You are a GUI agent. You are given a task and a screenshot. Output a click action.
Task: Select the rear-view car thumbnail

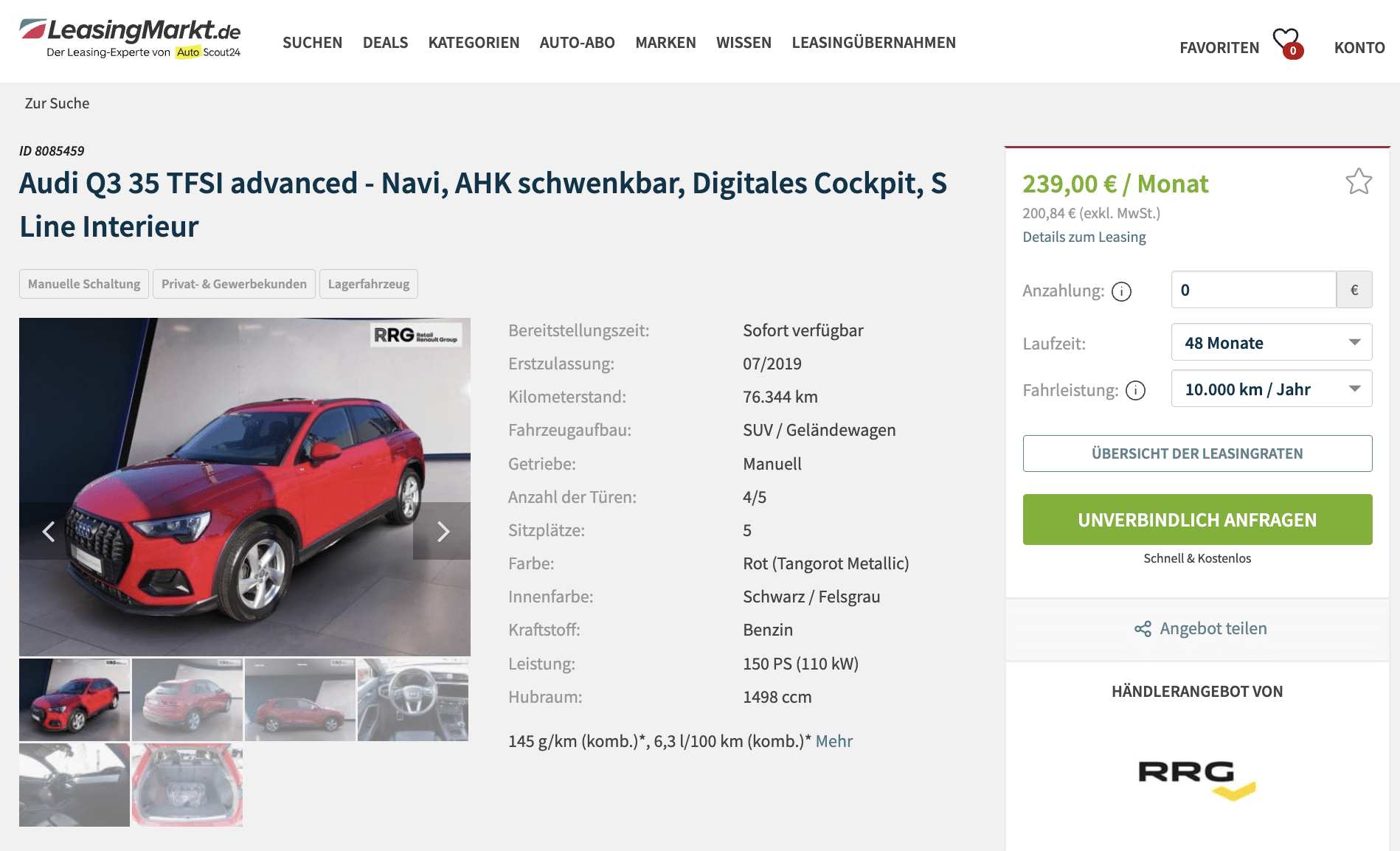(187, 700)
